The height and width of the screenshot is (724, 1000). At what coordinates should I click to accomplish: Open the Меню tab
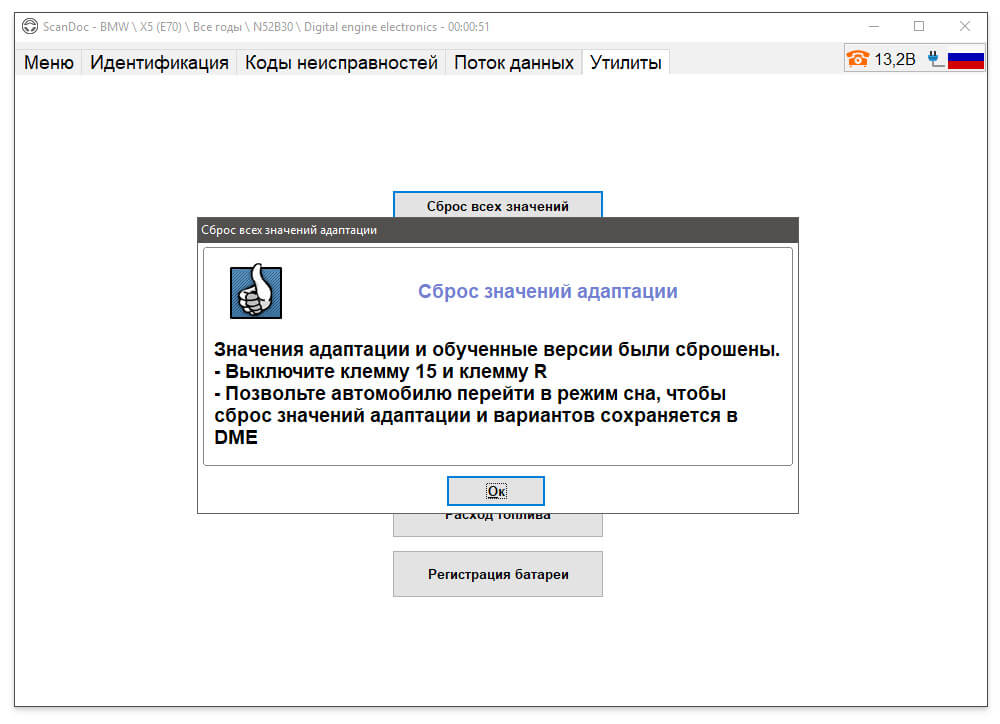(x=49, y=63)
